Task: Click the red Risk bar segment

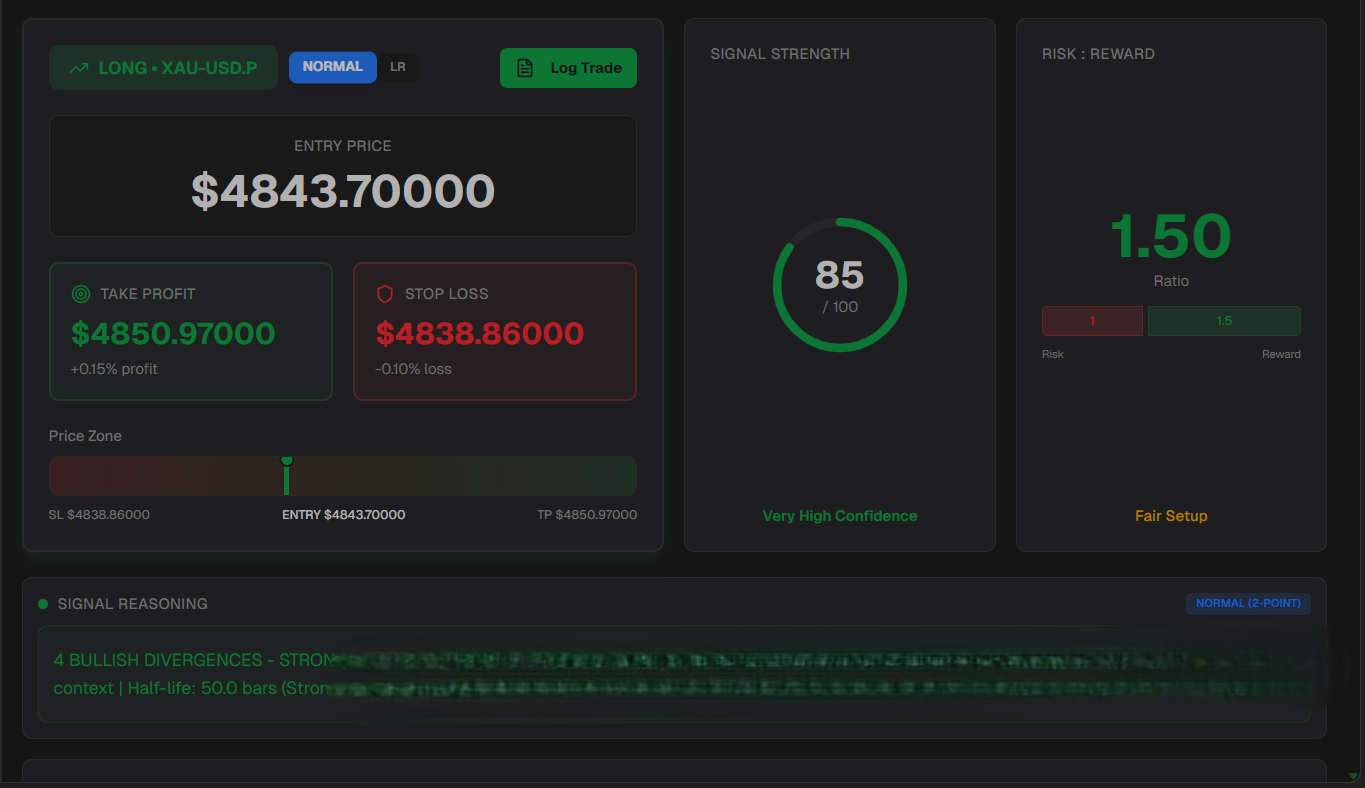Action: [1092, 321]
